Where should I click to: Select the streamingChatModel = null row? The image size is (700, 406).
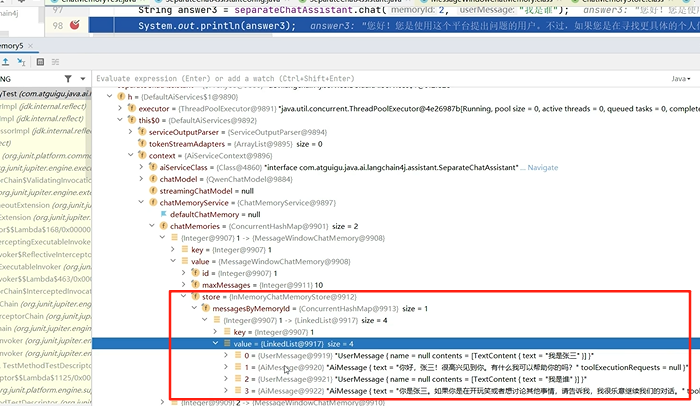[396, 191]
